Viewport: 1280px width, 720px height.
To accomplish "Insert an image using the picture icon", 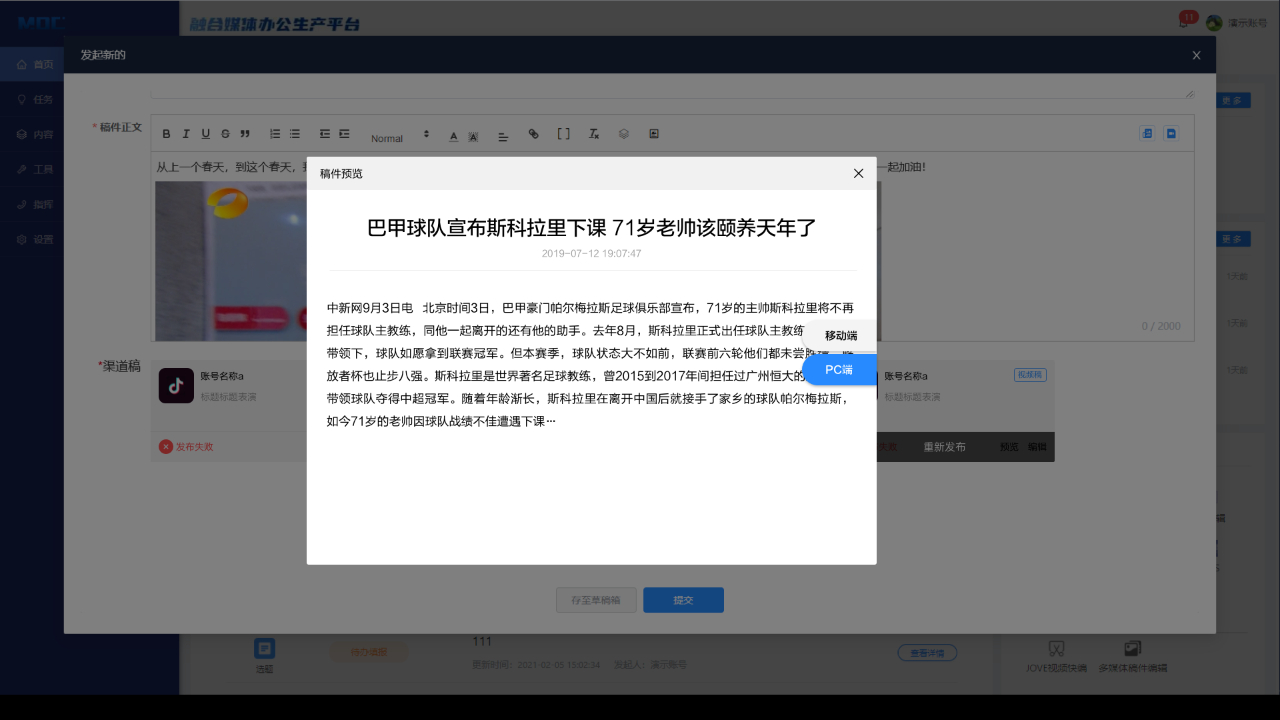I will tap(654, 134).
